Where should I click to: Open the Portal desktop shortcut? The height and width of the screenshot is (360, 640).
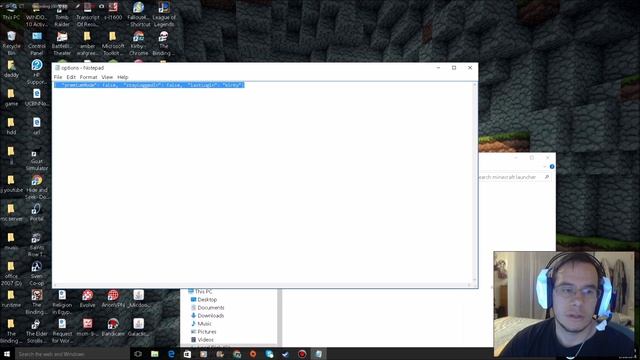37,212
